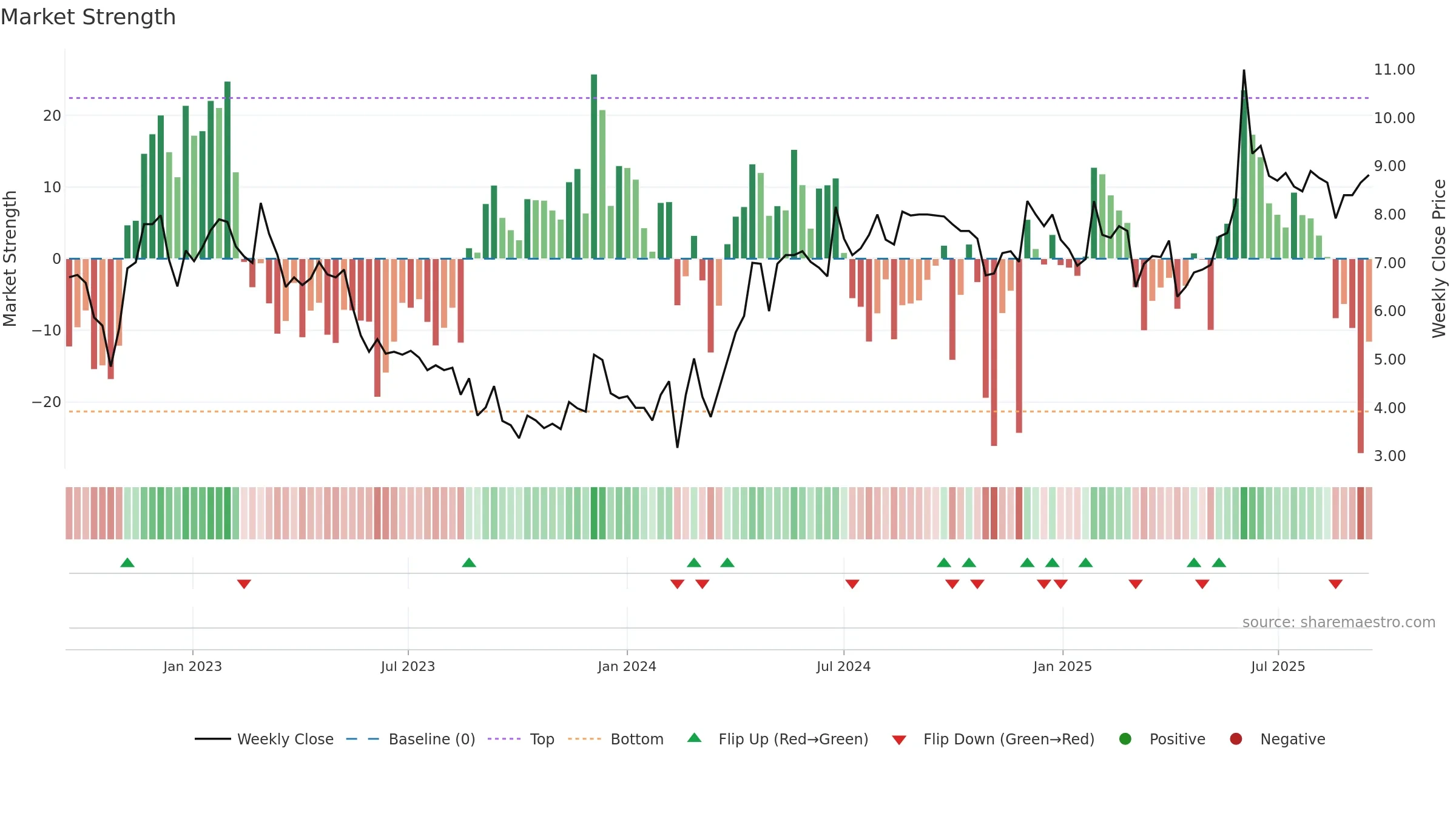Toggle the Weekly Close legend label
The height and width of the screenshot is (819, 1456).
[285, 739]
